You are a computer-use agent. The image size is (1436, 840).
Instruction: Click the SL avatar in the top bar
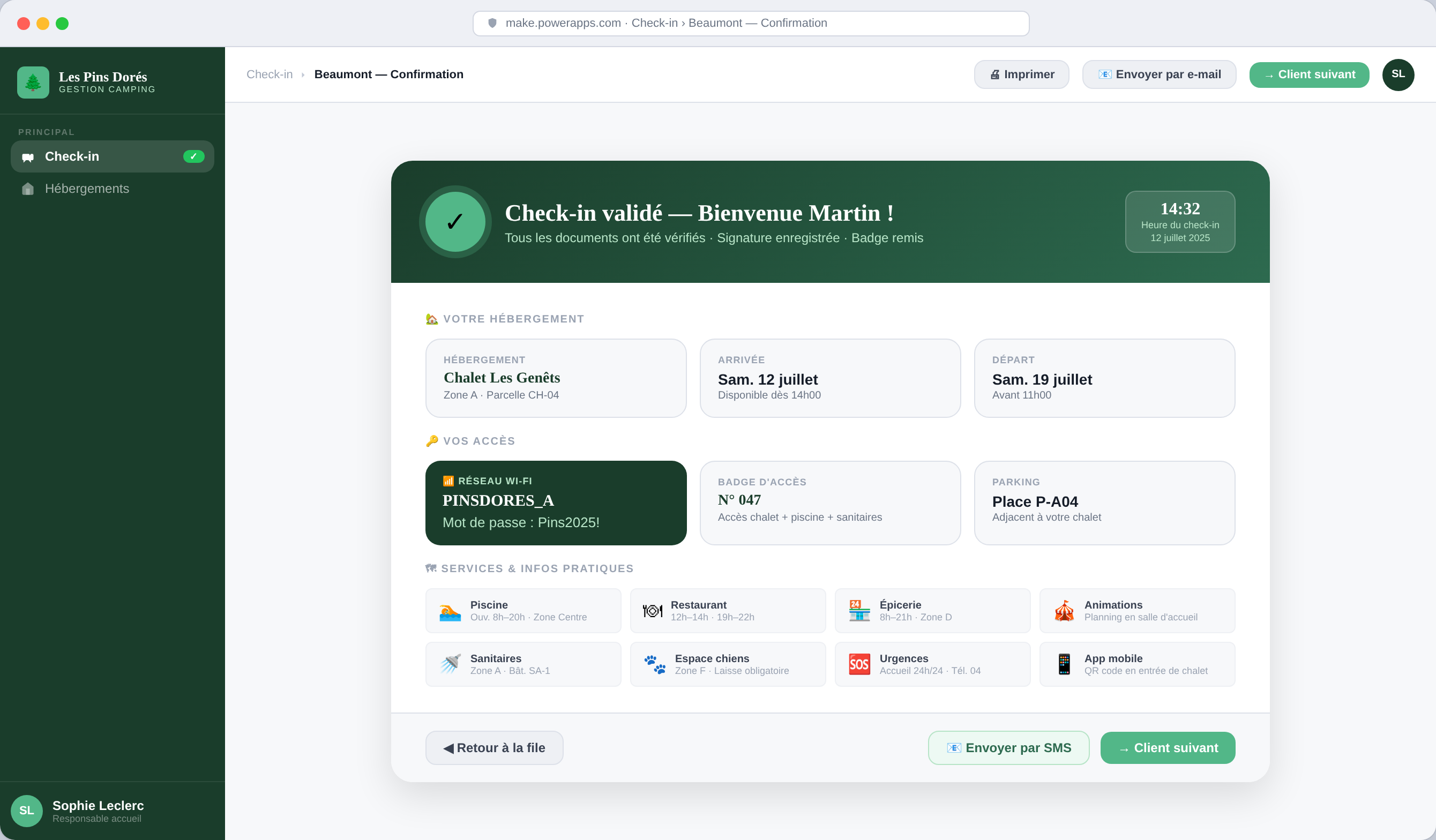[1397, 74]
